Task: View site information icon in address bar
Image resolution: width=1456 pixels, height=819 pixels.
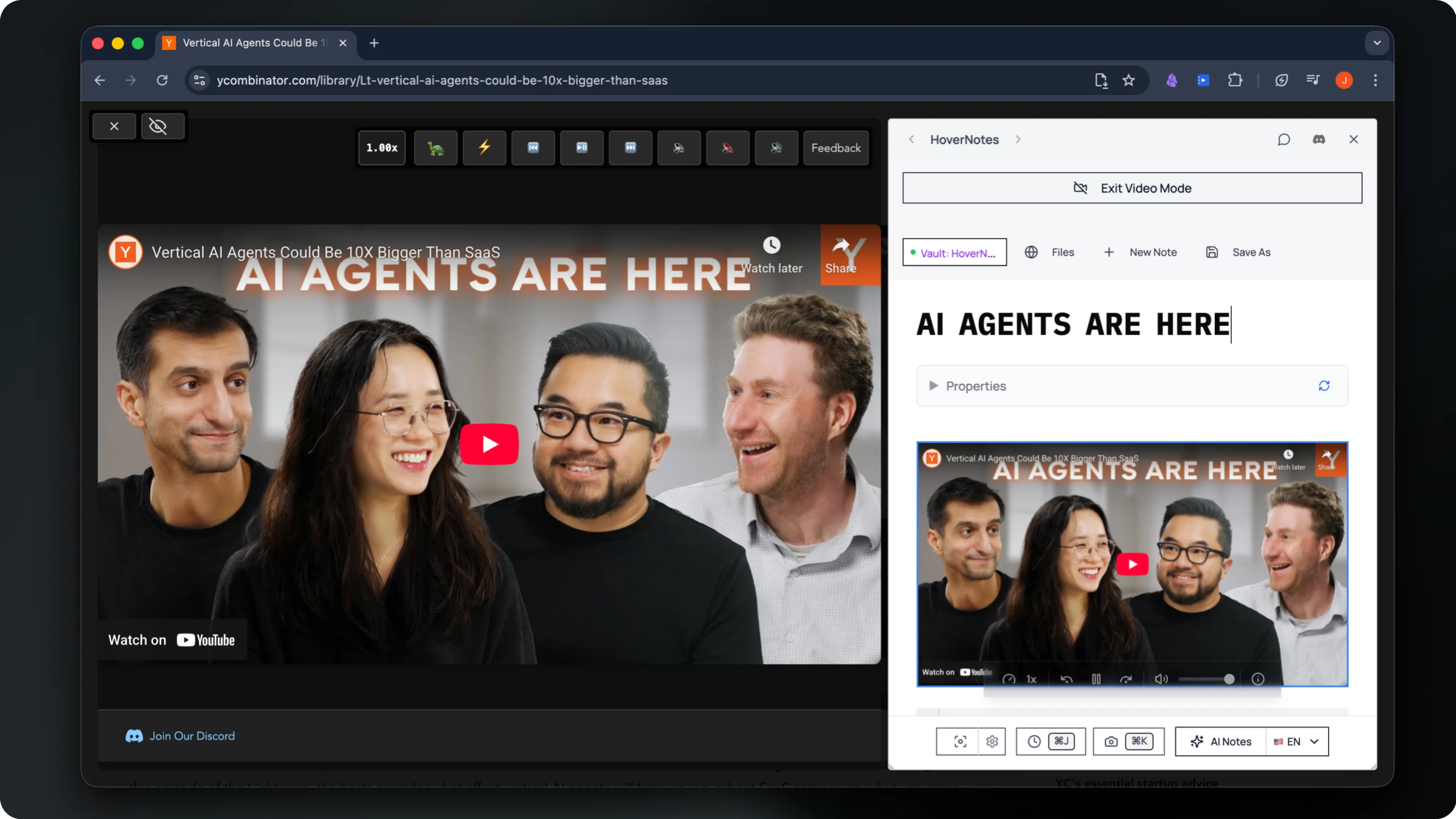Action: tap(199, 80)
